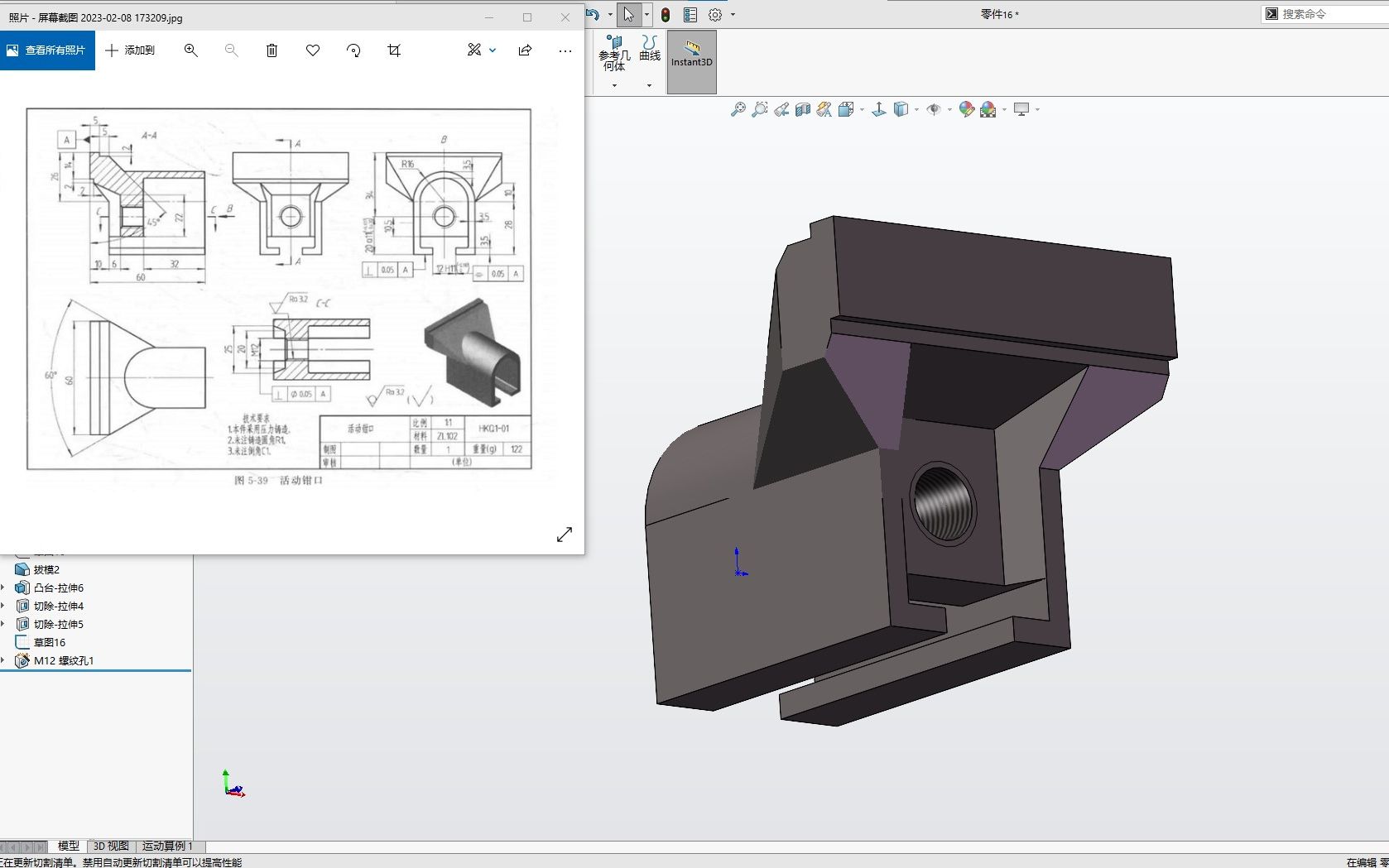
Task: Open the Display Style dropdown
Action: (900, 110)
